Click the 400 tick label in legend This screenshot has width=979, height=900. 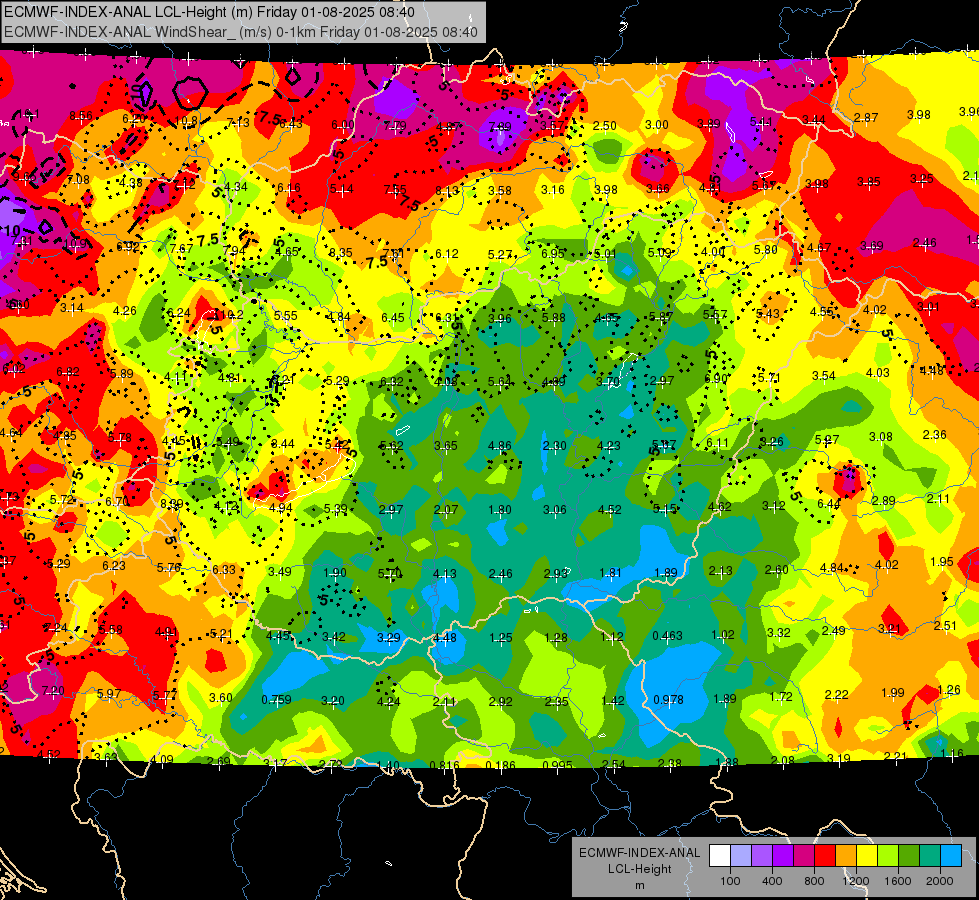coord(772,881)
